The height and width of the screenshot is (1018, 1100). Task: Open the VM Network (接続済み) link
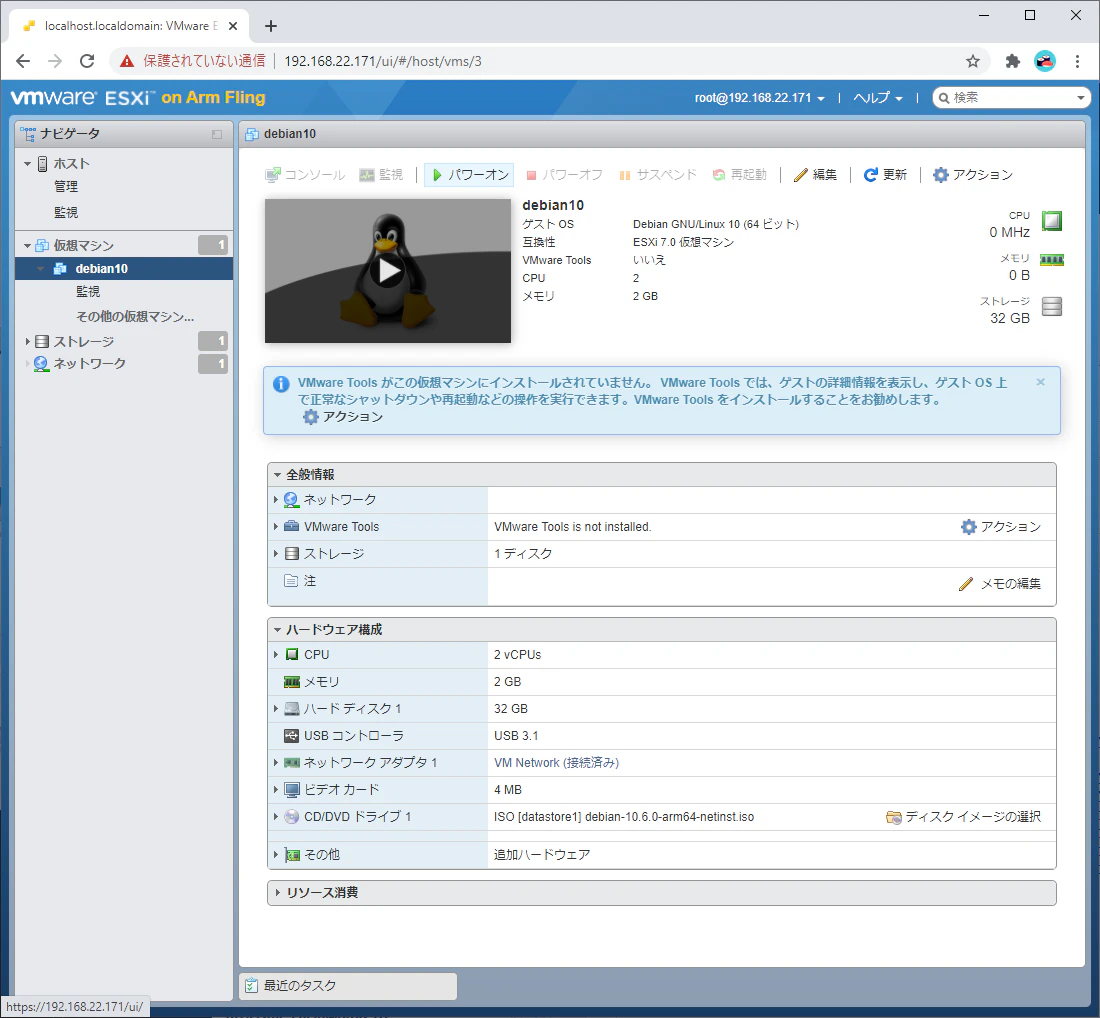(556, 763)
